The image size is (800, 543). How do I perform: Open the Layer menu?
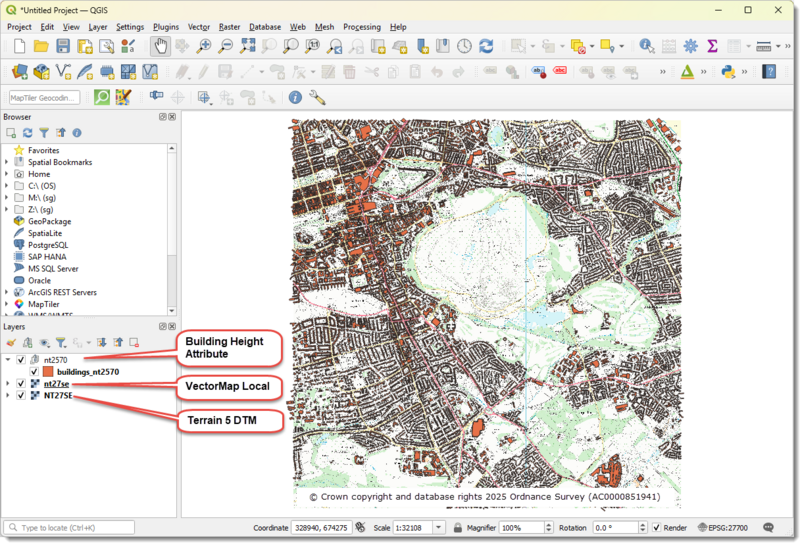click(x=97, y=27)
